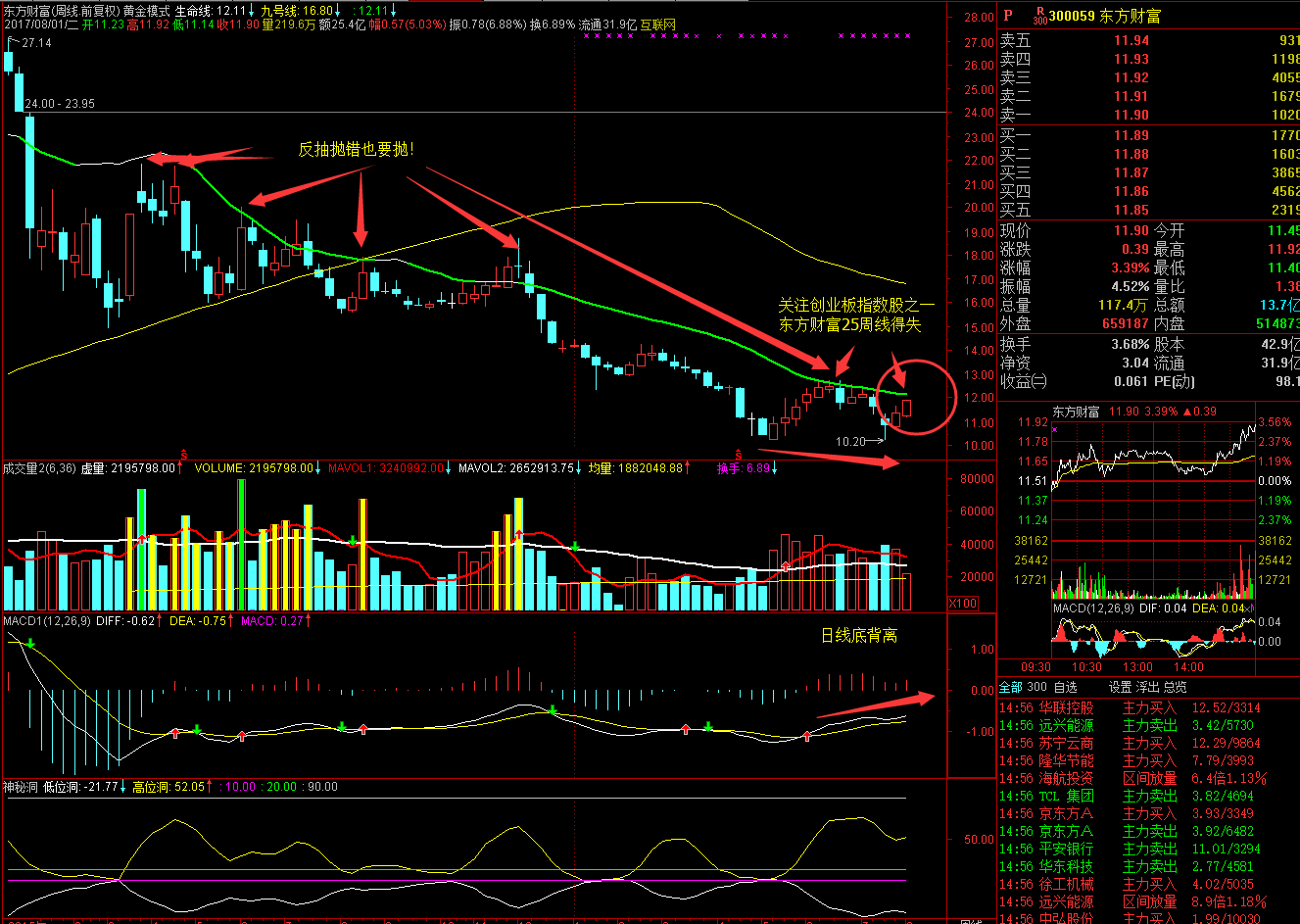The width and height of the screenshot is (1300, 924).
Task: Click the 14:00 time label in intraday chart
Action: (1188, 667)
